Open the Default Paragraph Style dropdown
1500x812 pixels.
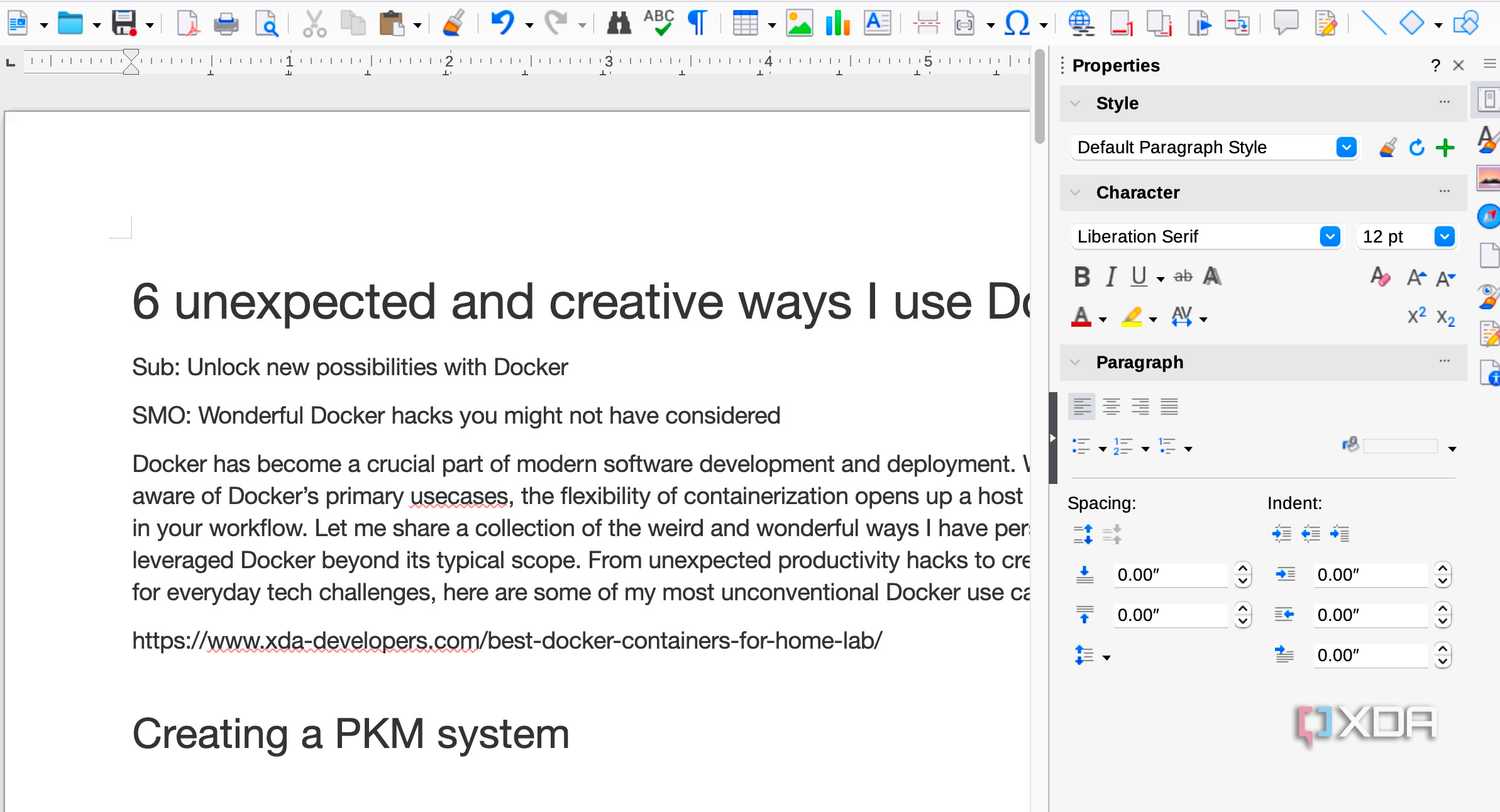pos(1346,147)
